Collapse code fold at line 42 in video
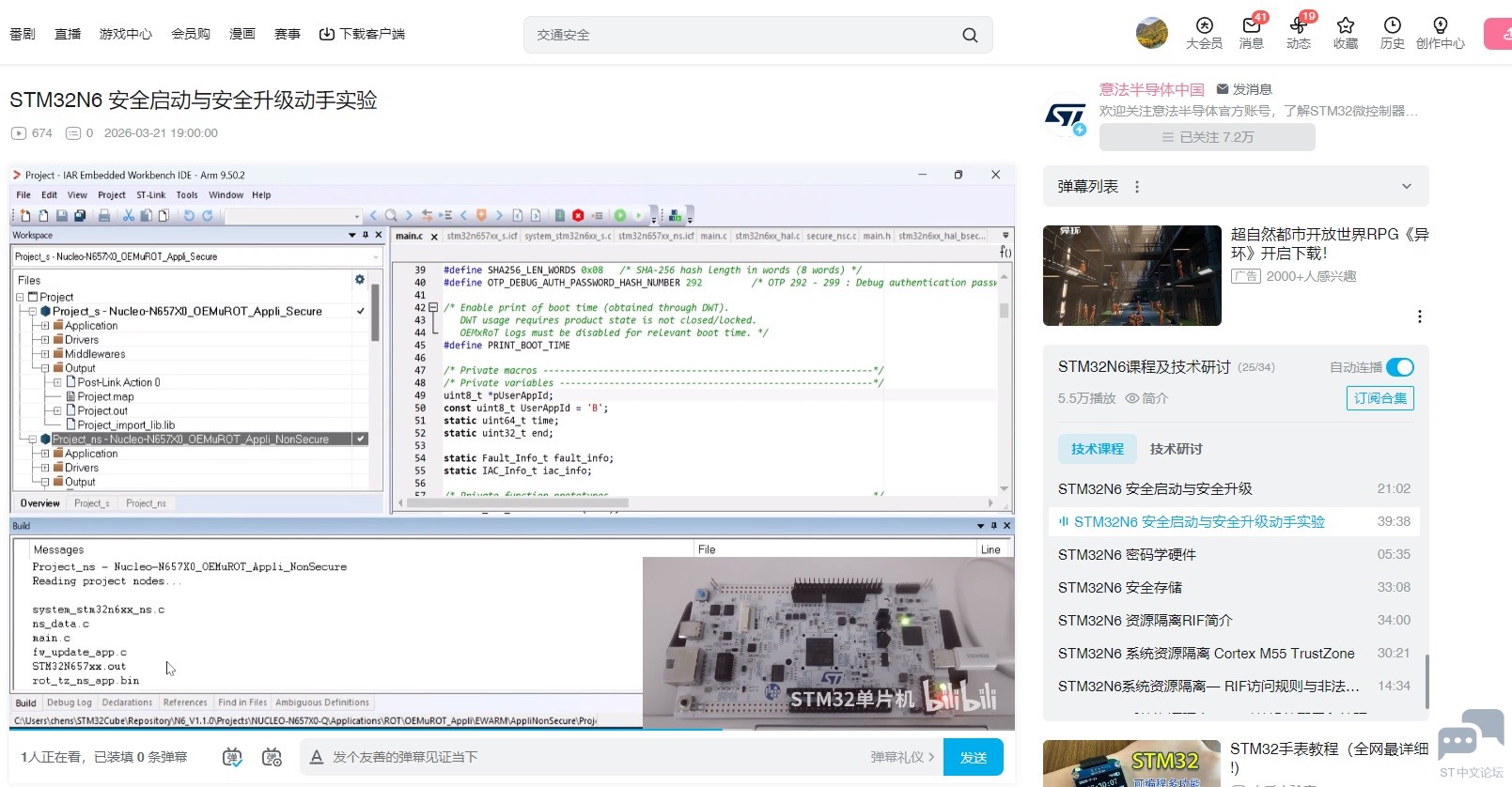The width and height of the screenshot is (1512, 787). tap(433, 307)
